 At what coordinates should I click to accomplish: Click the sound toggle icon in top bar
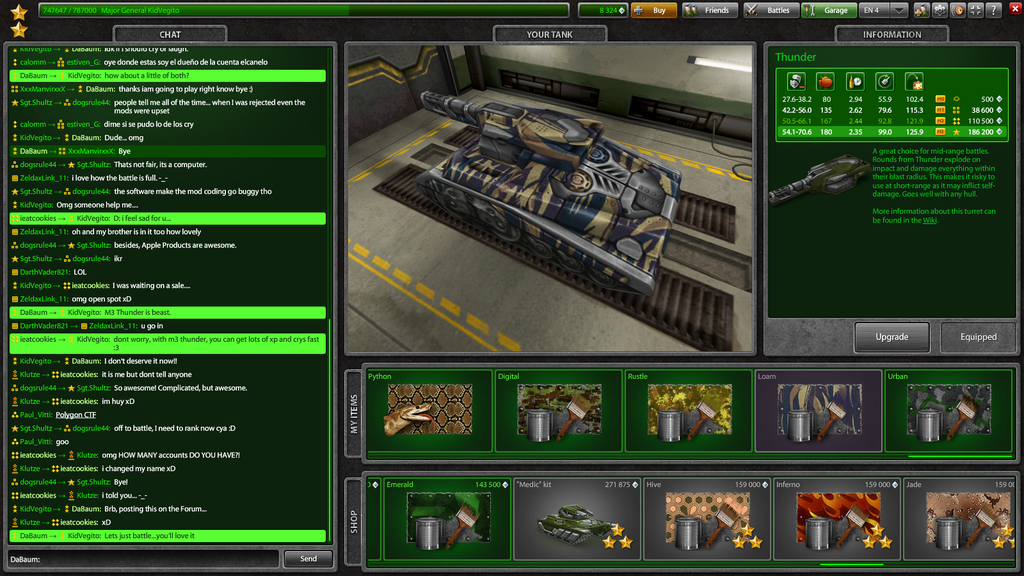[x=957, y=10]
